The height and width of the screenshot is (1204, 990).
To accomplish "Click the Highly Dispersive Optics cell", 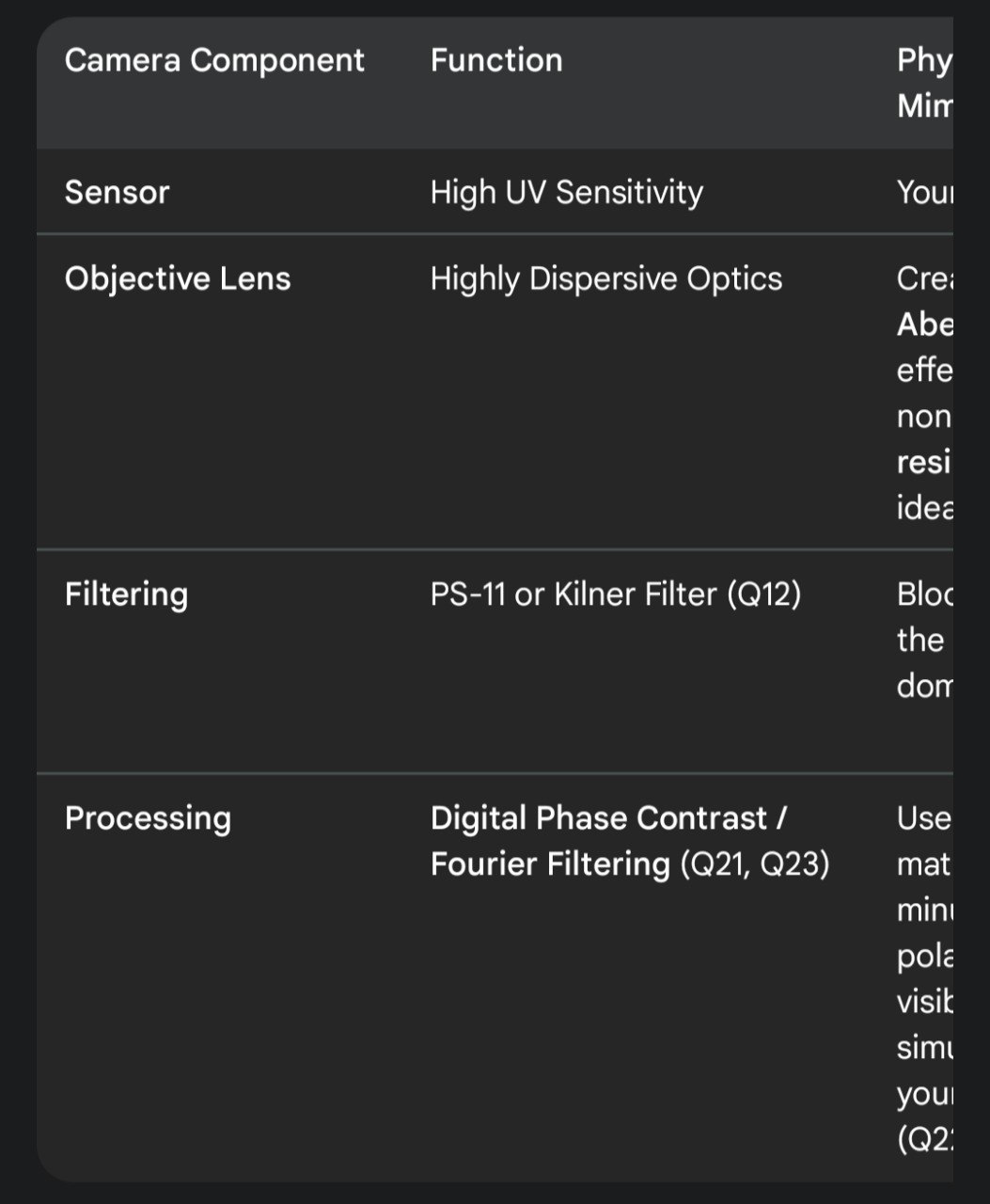I will click(x=605, y=278).
